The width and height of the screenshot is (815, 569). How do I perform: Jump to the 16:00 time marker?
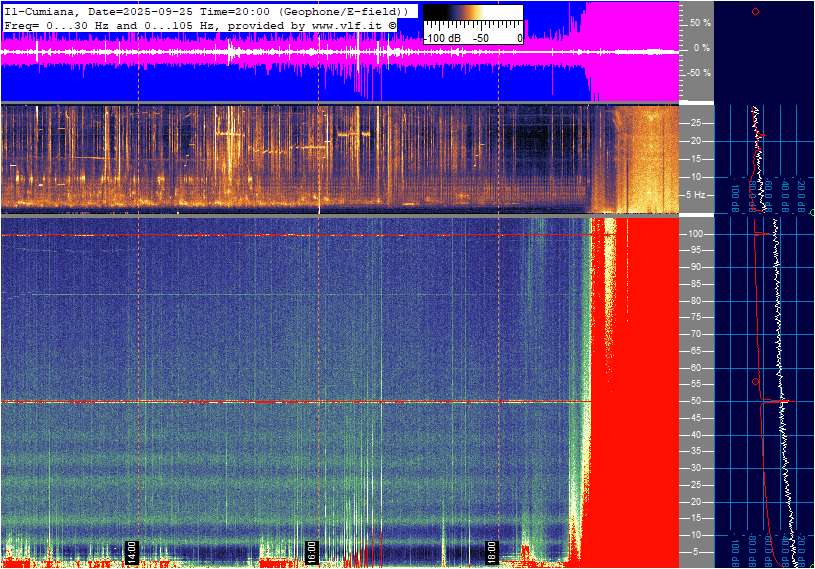click(311, 552)
